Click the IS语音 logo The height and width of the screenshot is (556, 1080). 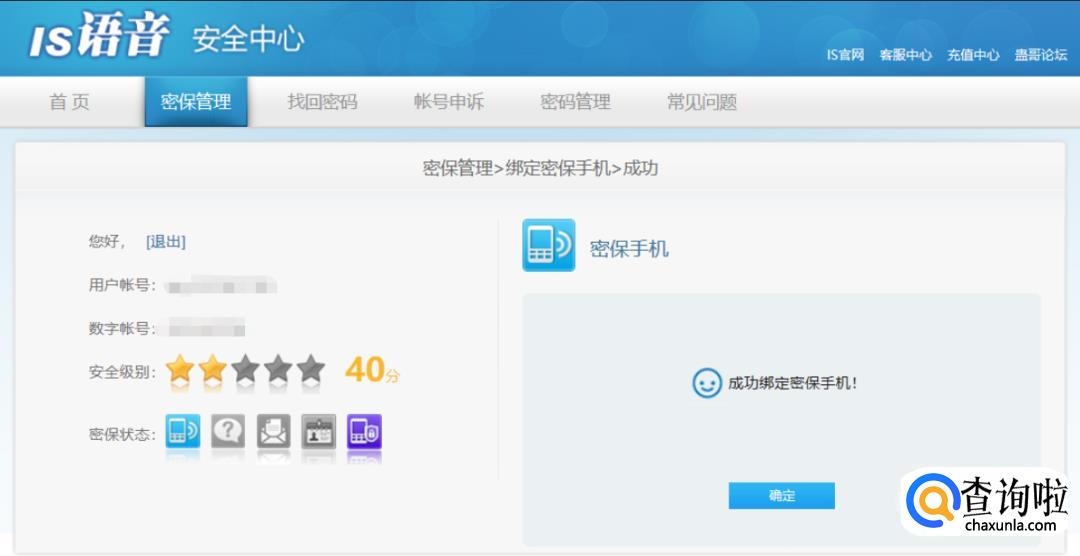[x=98, y=35]
